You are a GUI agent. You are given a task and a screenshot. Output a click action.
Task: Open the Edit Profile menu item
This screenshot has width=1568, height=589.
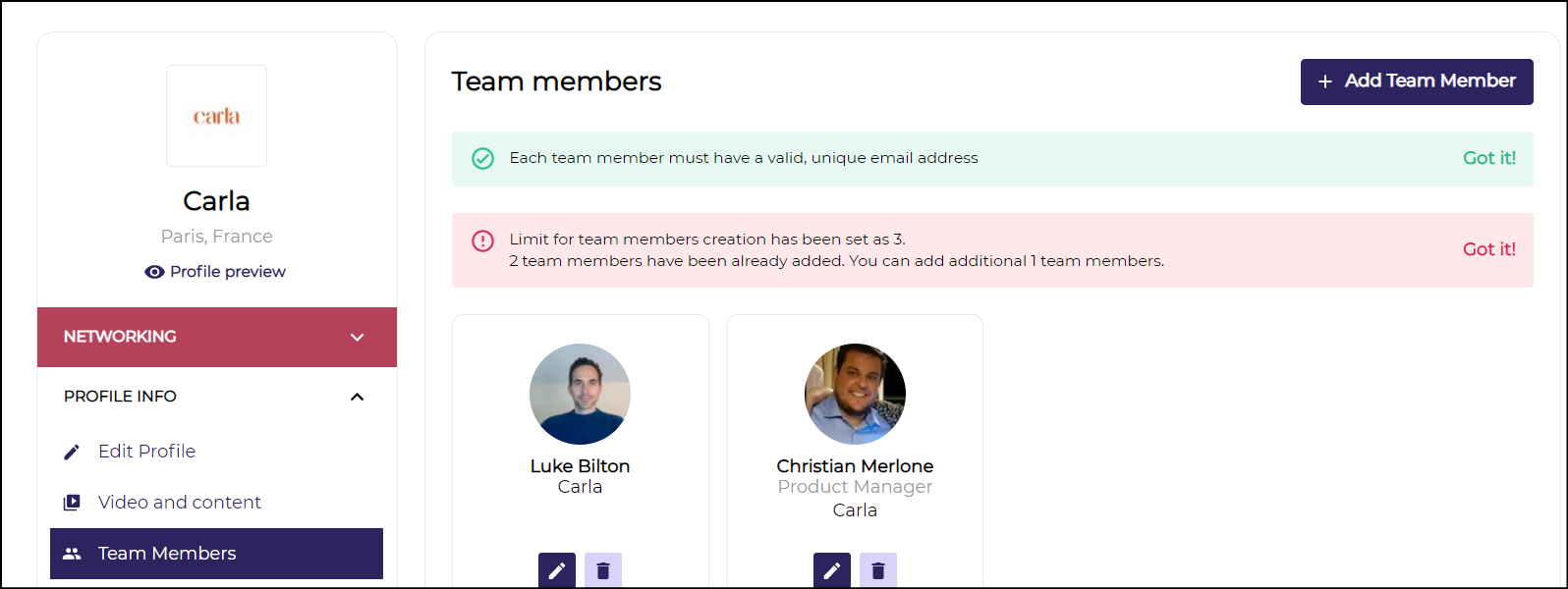147,452
